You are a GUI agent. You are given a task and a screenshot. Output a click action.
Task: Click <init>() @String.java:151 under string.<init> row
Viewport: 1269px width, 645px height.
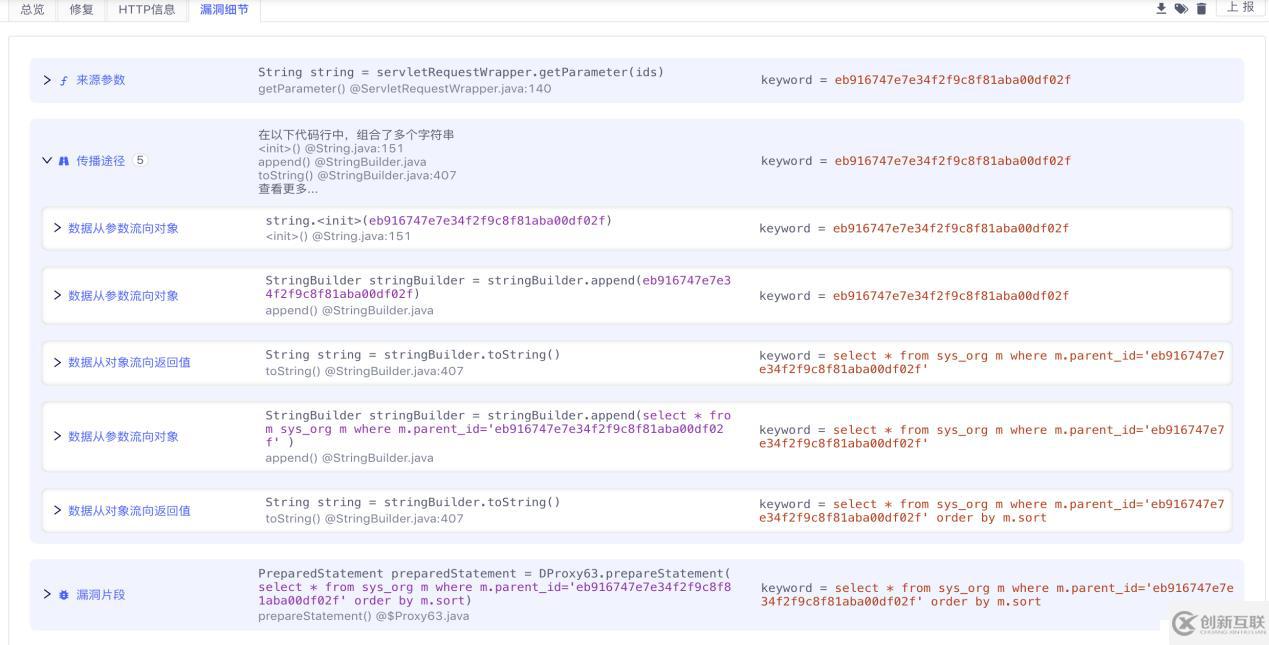[x=338, y=237]
